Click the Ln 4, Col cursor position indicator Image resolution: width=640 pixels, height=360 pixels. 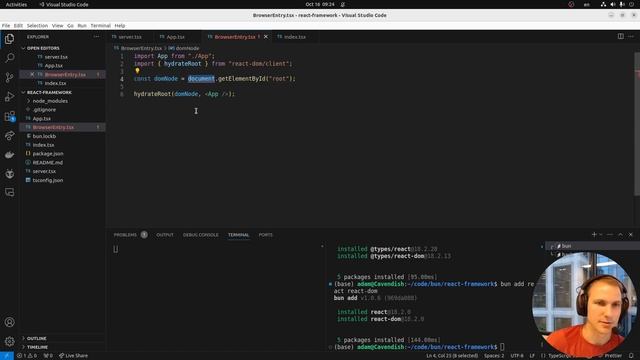[x=451, y=356]
